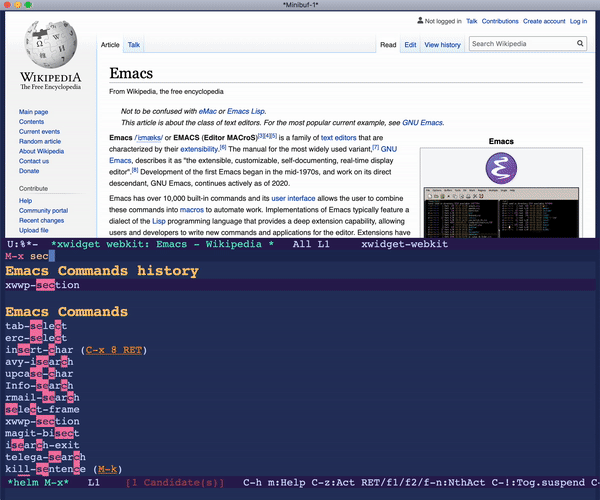Image resolution: width=600 pixels, height=500 pixels.
Task: Select the tab-select candidate
Action: click(x=36, y=326)
